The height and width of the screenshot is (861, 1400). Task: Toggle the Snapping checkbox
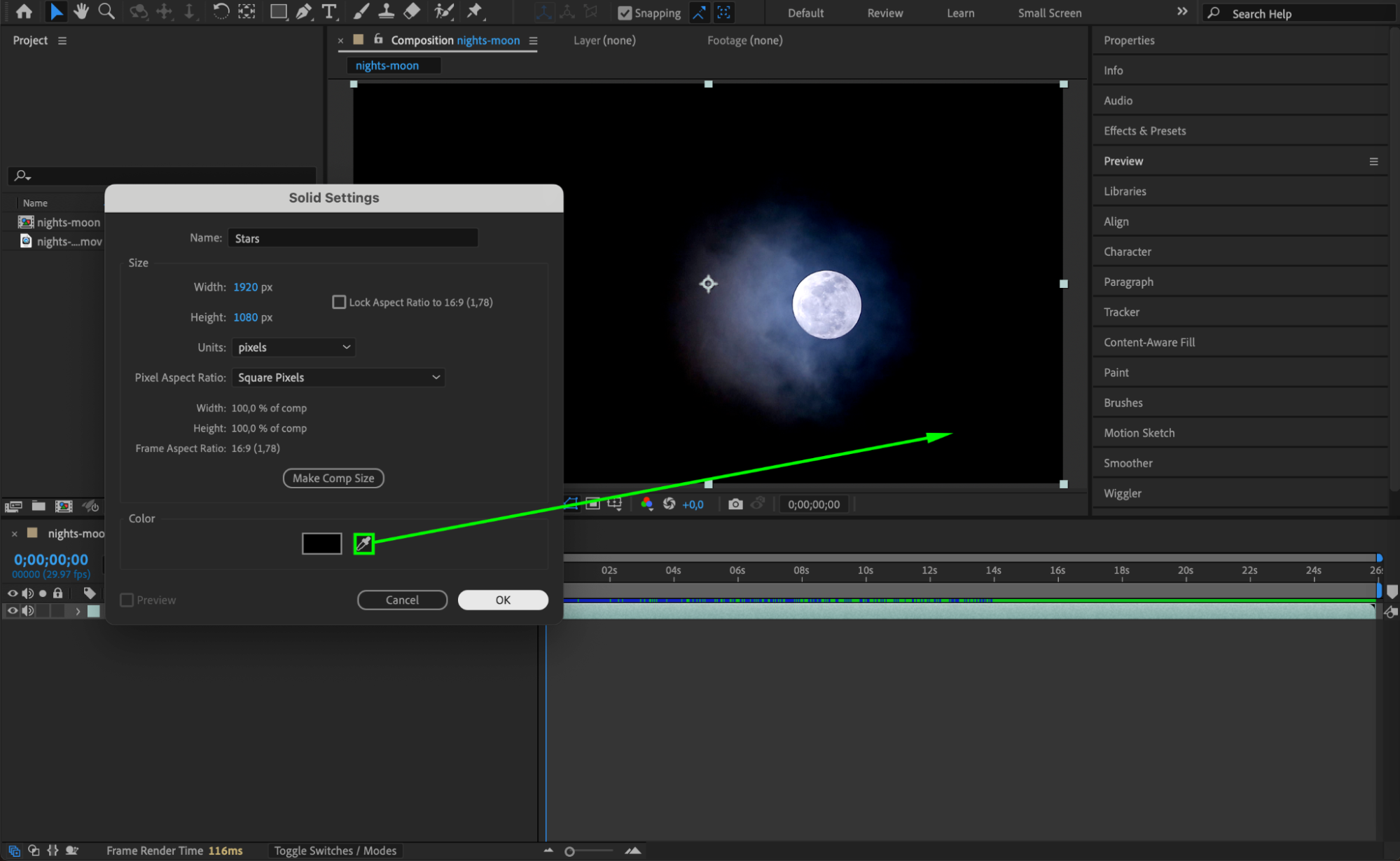(625, 13)
